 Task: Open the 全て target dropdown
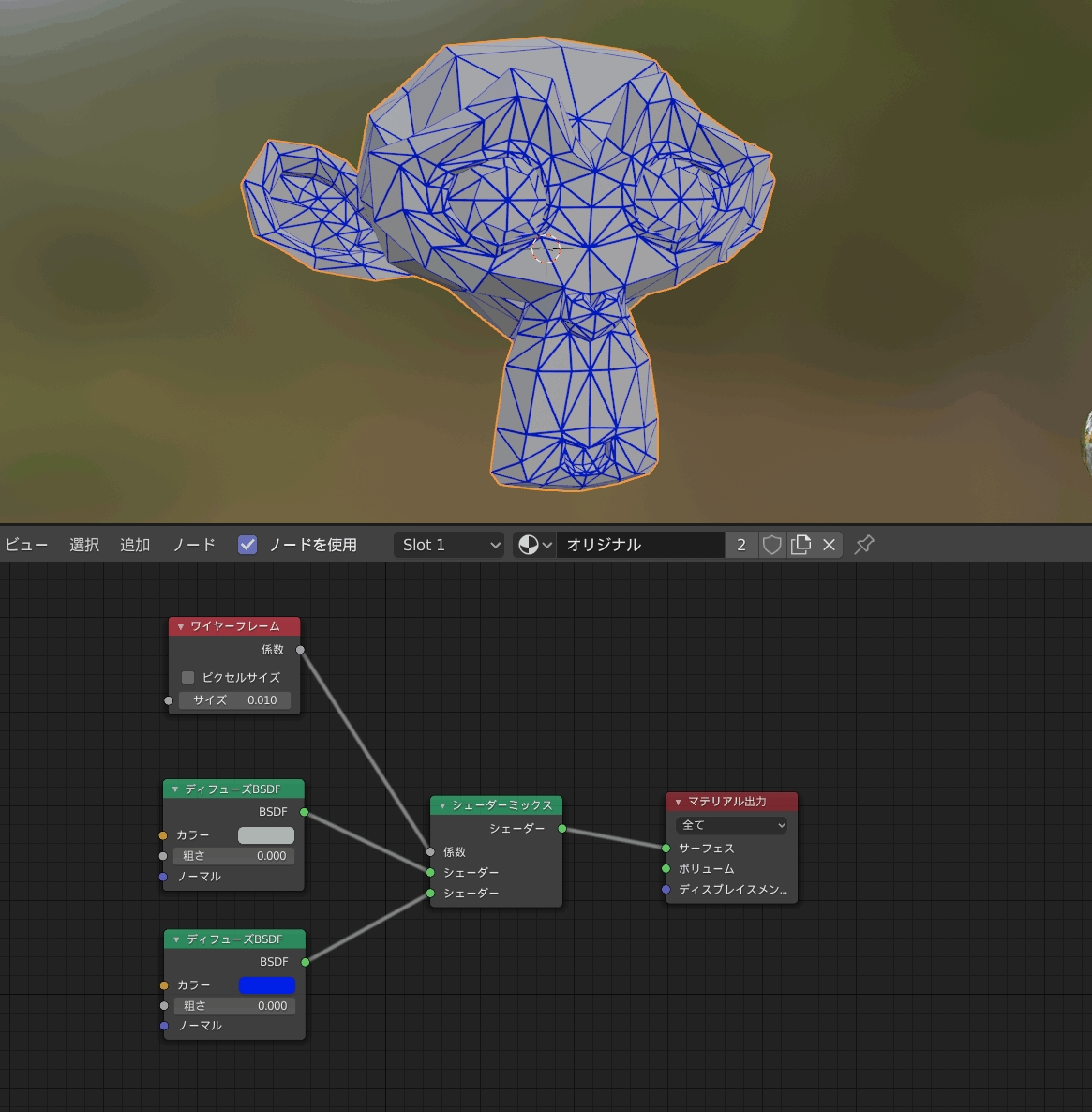click(x=732, y=825)
